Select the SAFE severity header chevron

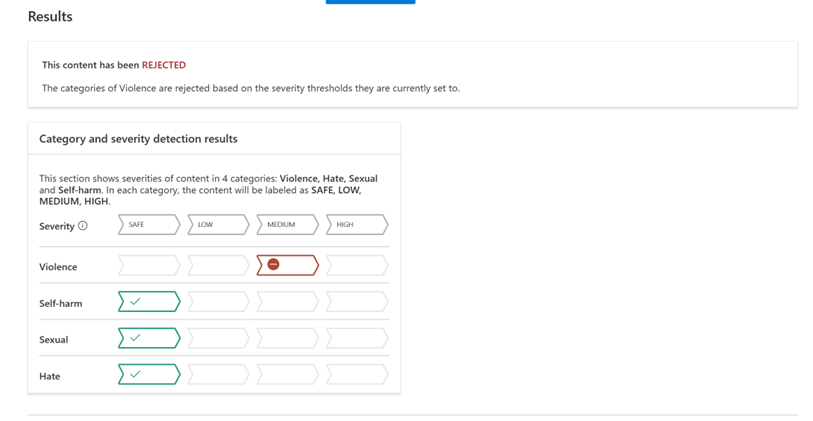149,224
